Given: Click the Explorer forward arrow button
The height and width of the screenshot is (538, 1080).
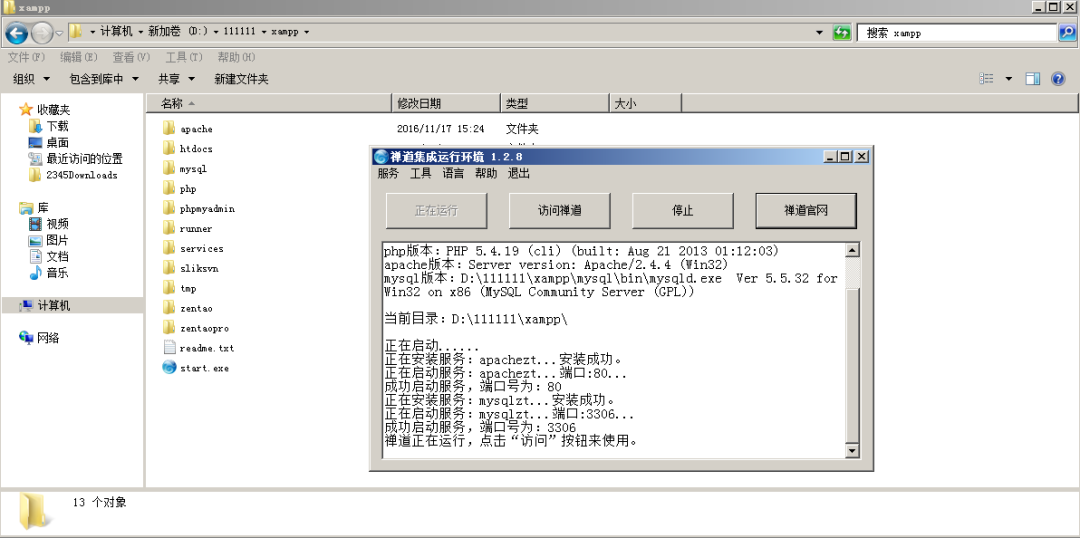Looking at the screenshot, I should pyautogui.click(x=41, y=32).
